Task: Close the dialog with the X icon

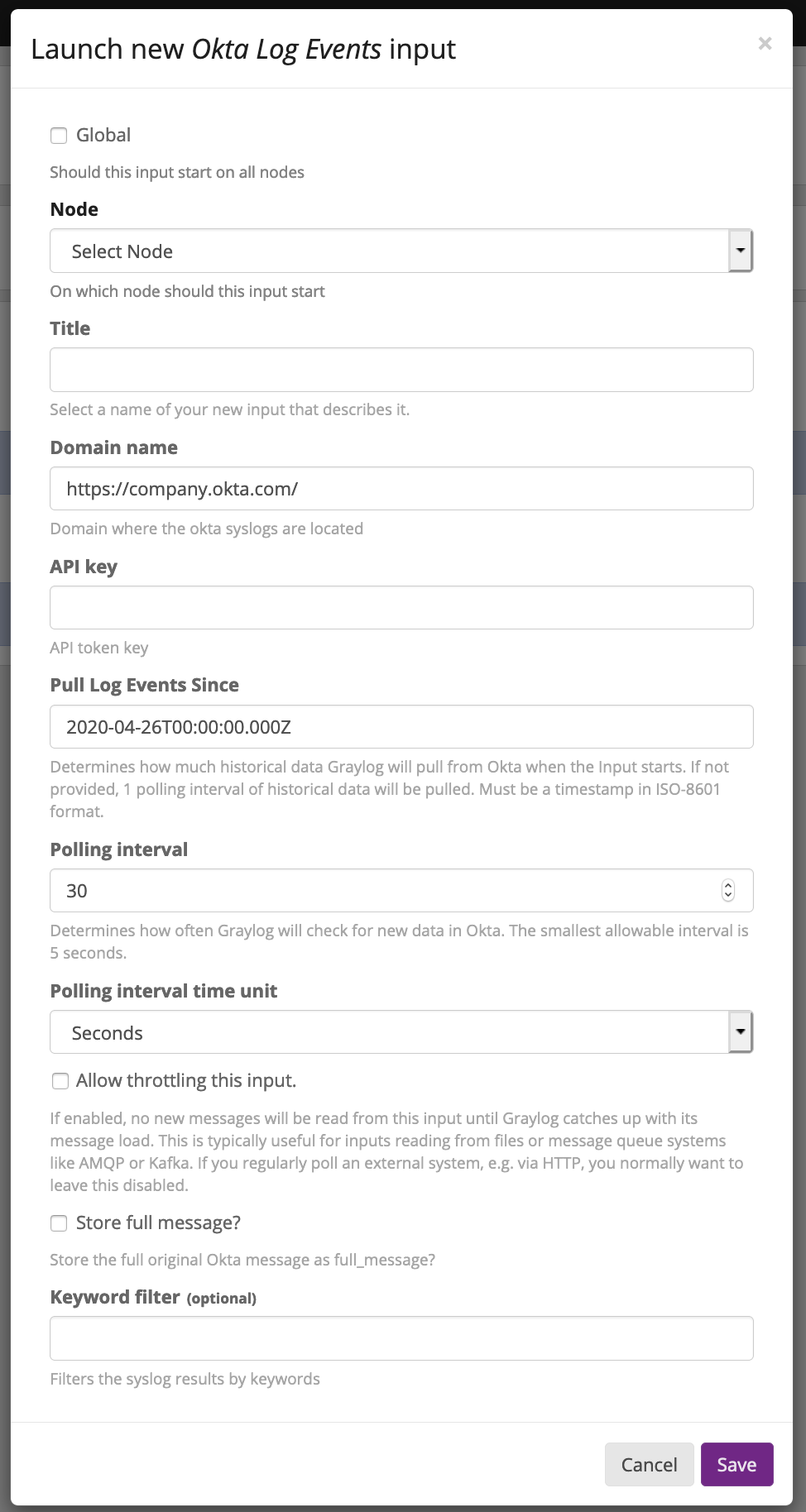Action: coord(765,44)
